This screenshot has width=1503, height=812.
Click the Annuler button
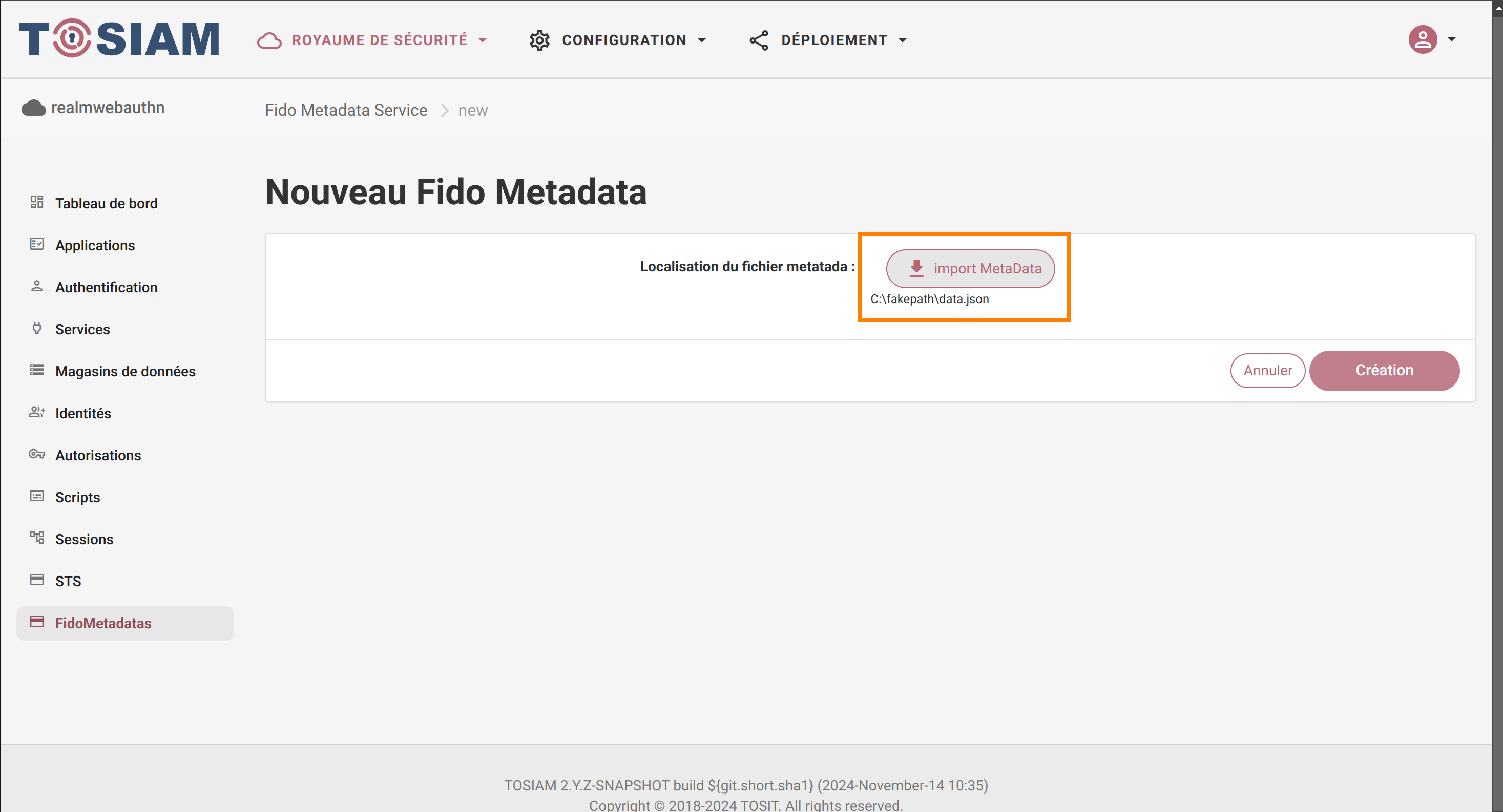[x=1268, y=370]
